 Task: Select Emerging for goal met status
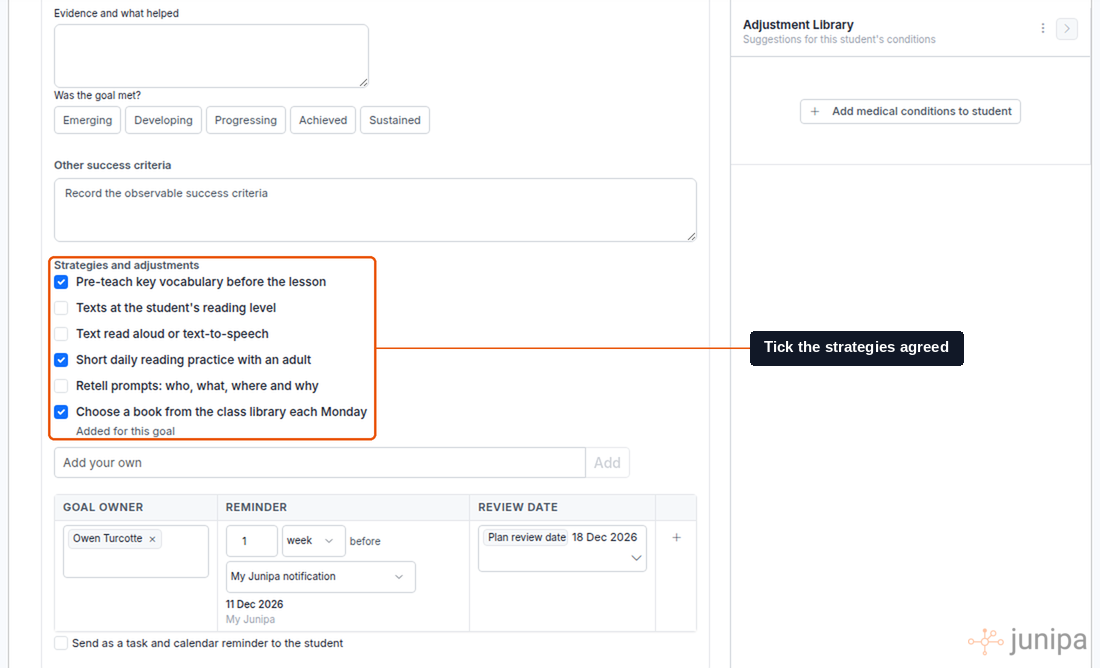click(x=88, y=120)
